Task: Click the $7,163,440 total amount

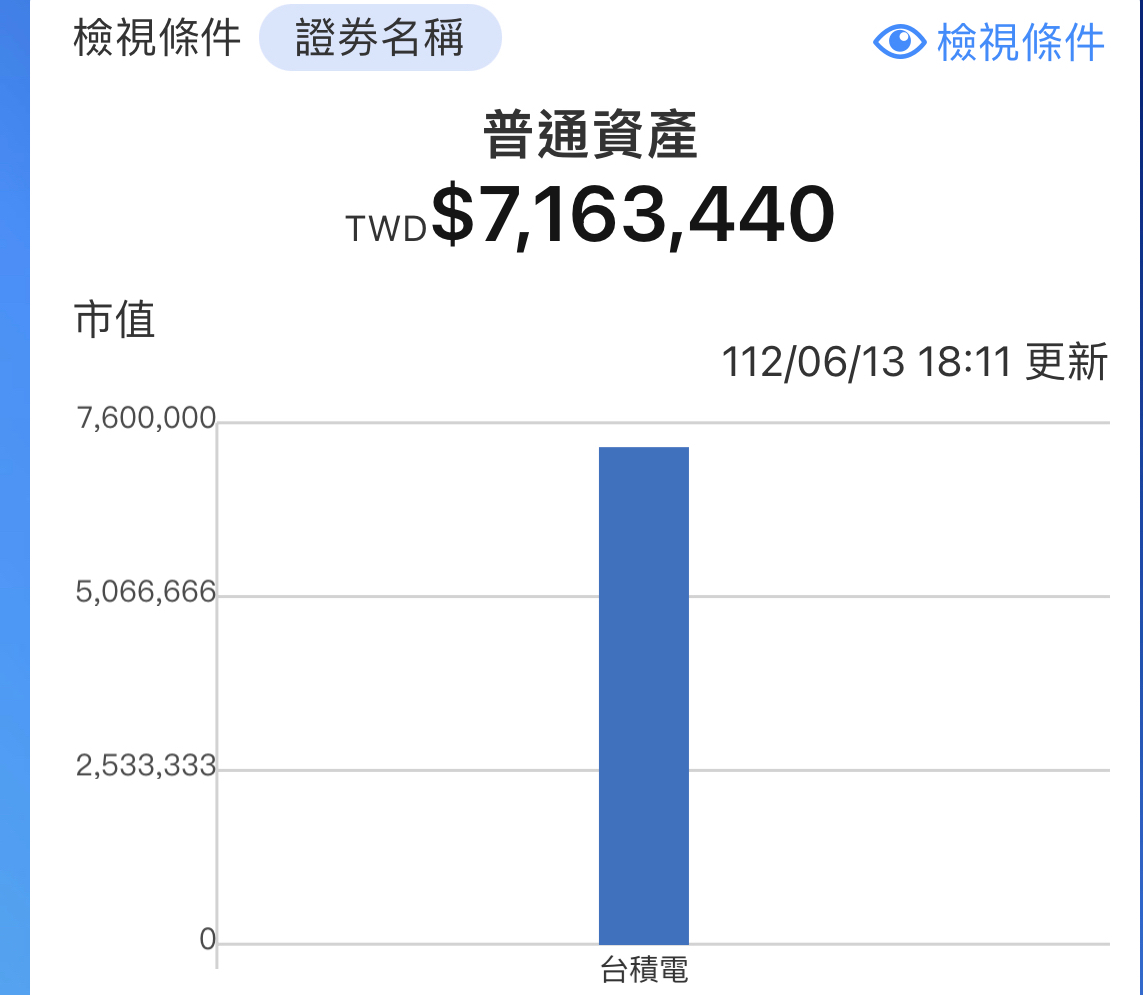Action: click(x=633, y=215)
